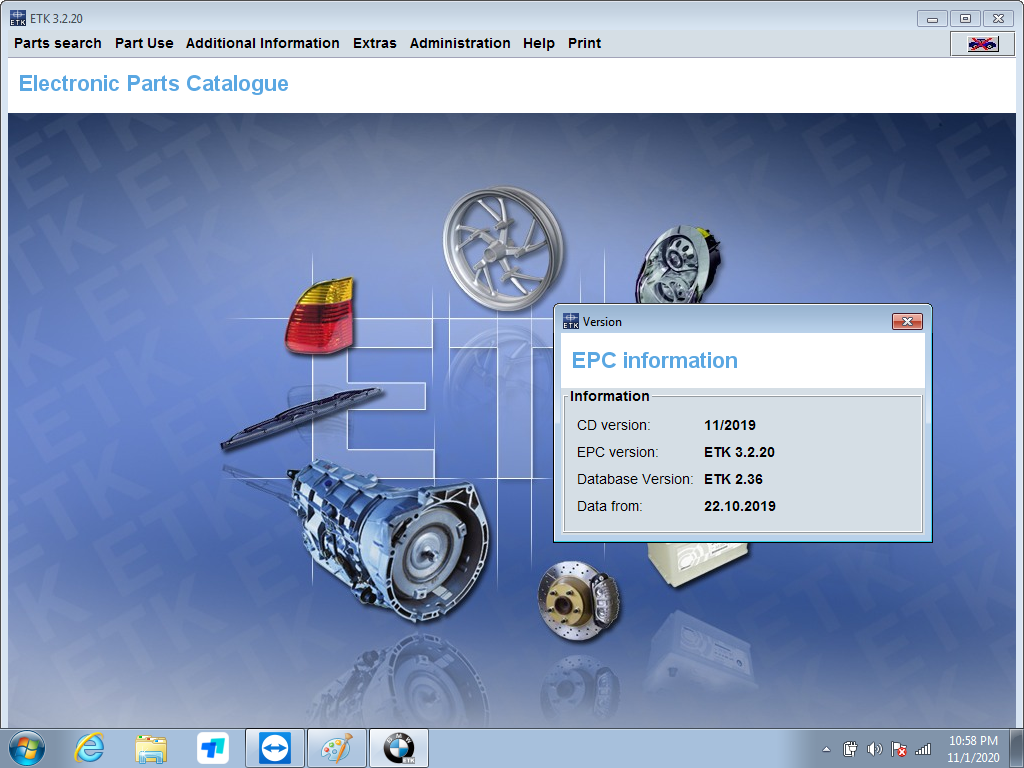
Task: Open the BMW ETK app from the taskbar
Action: [x=398, y=748]
